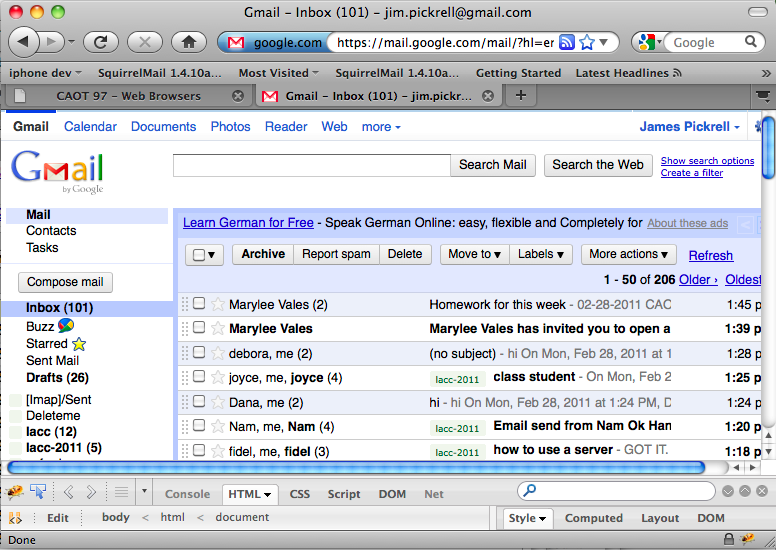Screen dimensions: 776x550
Task: Check the Dana, me (2) checkbox
Action: point(199,401)
